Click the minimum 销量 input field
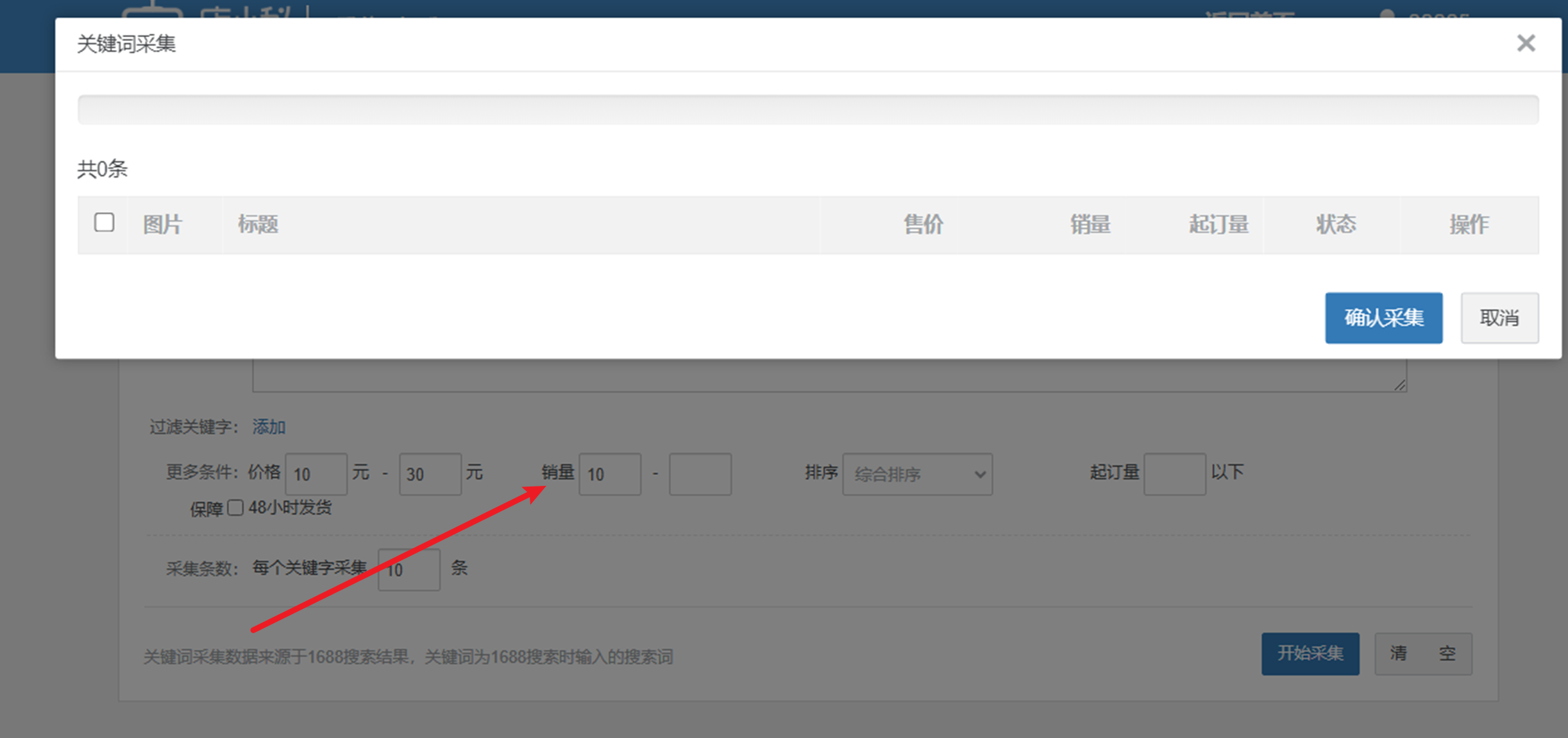Viewport: 1568px width, 738px height. coord(609,474)
